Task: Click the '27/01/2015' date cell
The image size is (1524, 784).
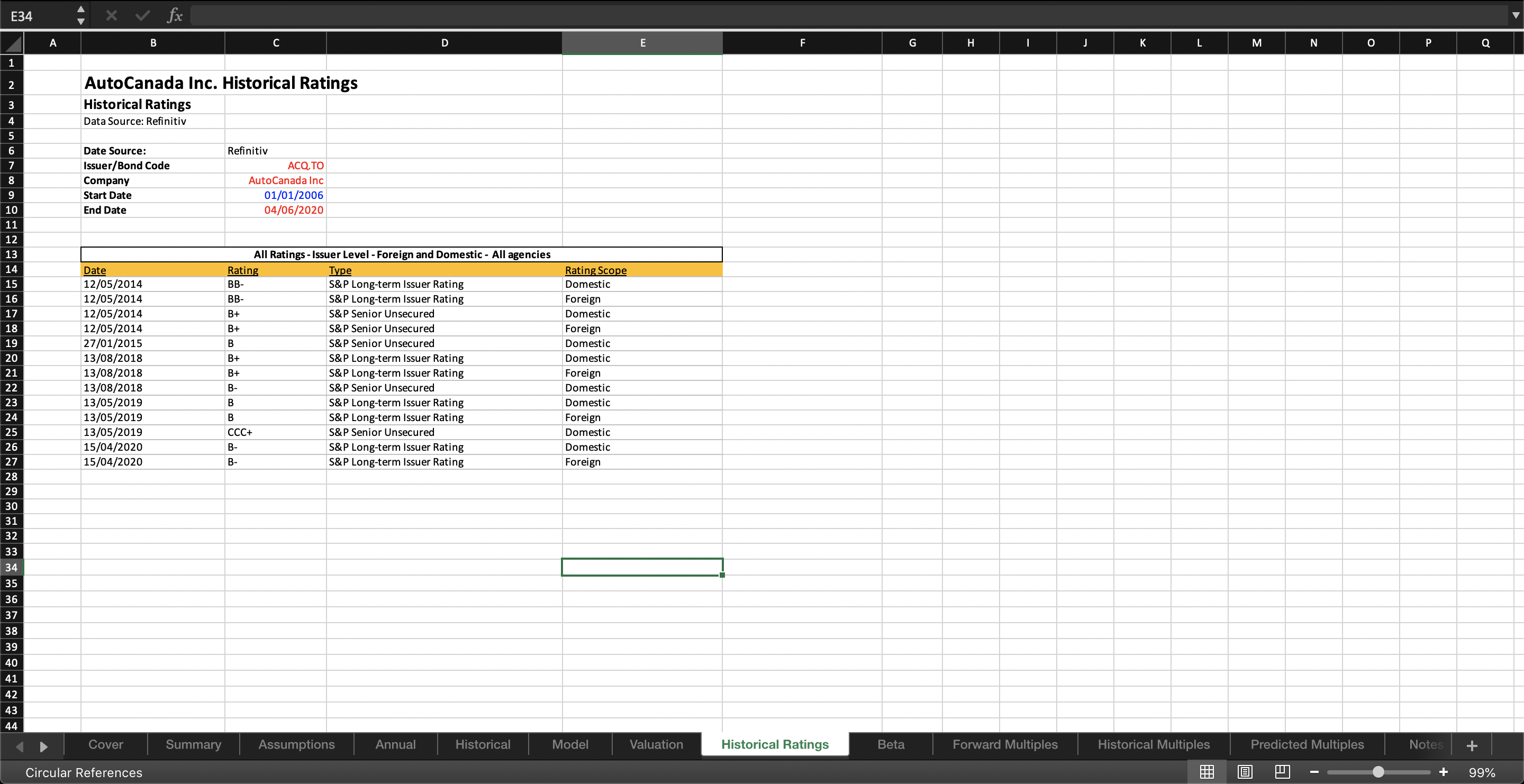Action: coord(153,343)
